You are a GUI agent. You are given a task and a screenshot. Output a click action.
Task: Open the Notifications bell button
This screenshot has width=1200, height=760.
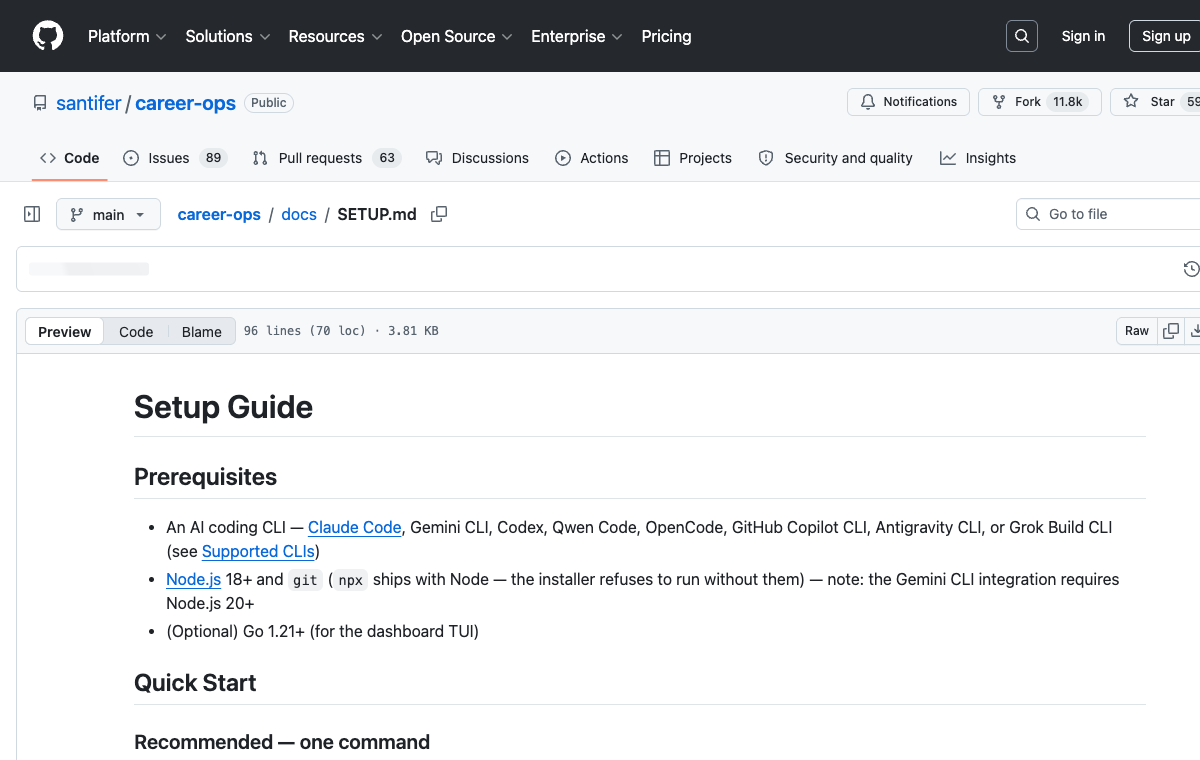(x=908, y=102)
